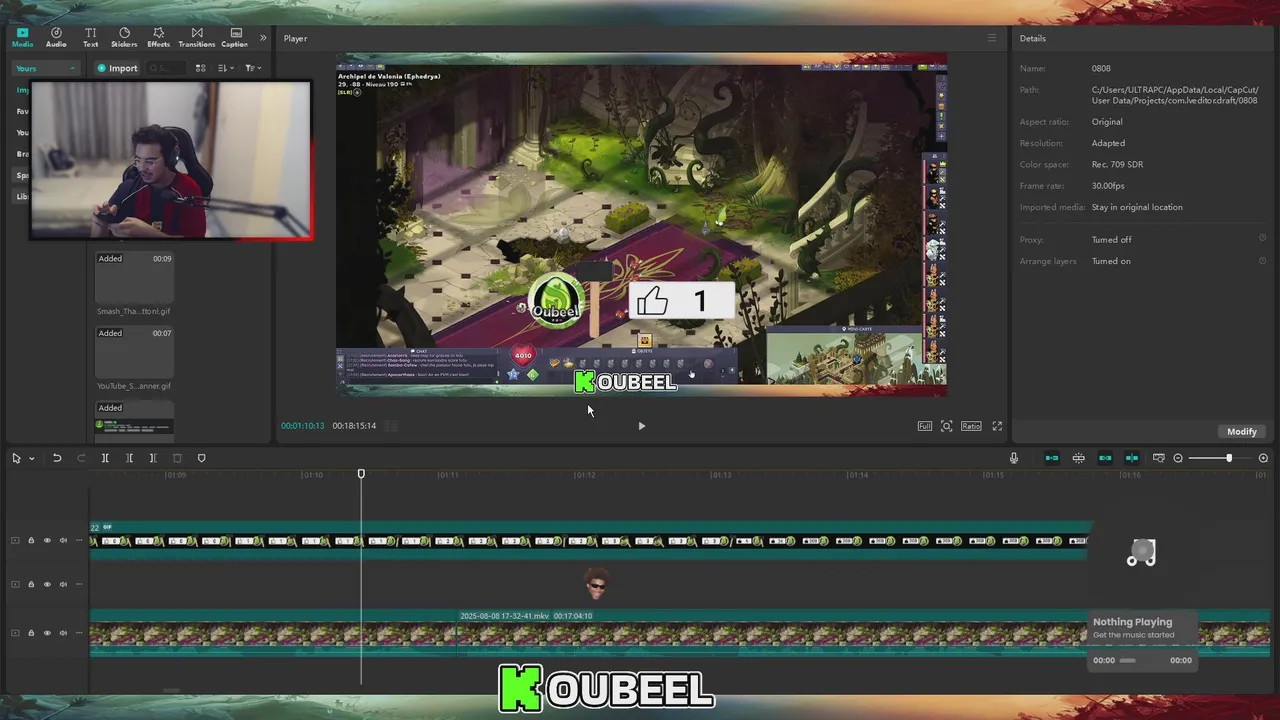Undo the last action

point(57,458)
